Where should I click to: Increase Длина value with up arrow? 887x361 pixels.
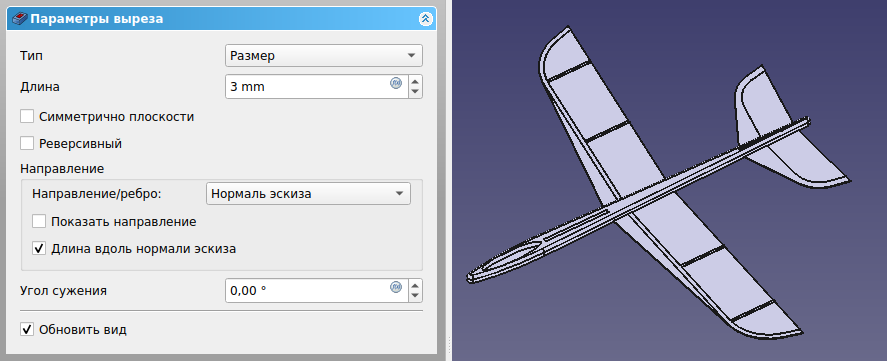[415, 81]
